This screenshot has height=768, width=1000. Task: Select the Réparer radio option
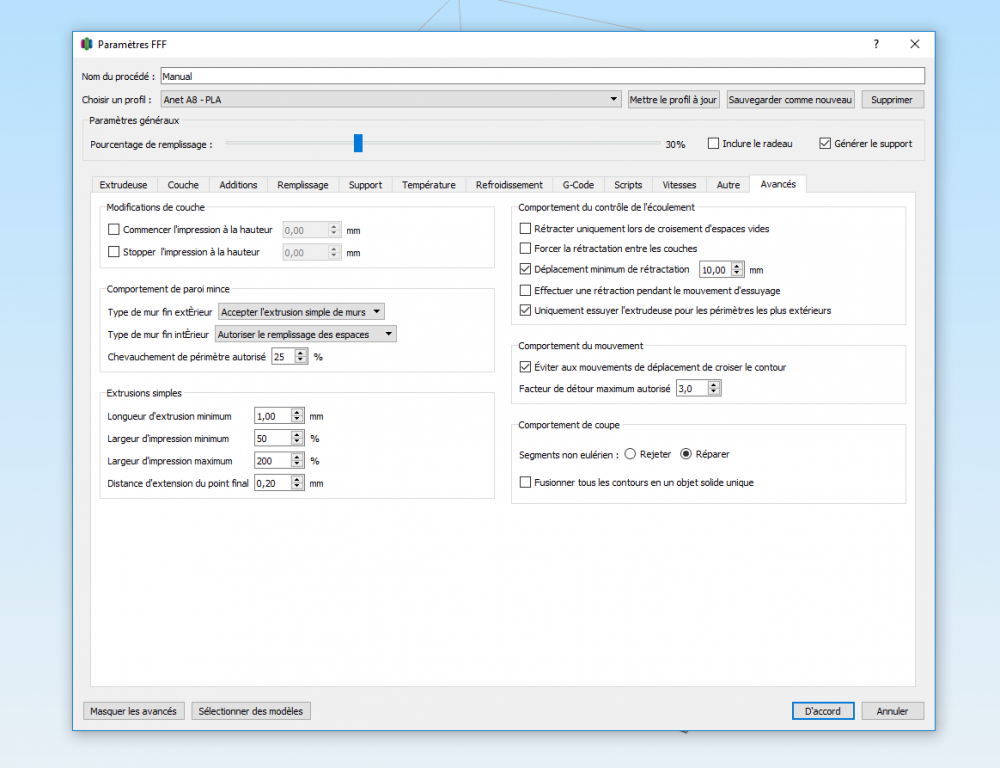point(686,454)
